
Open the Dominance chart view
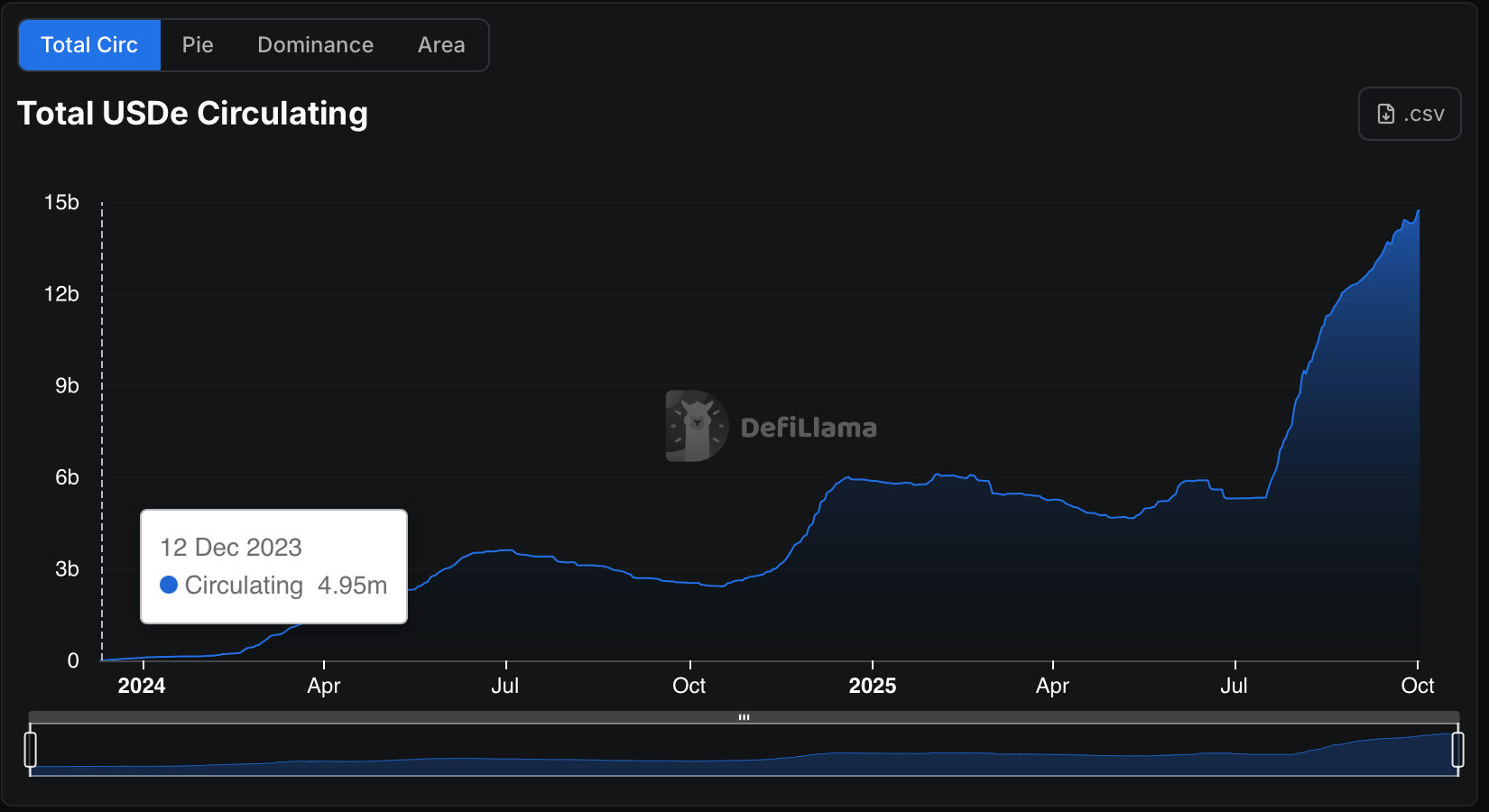point(314,44)
